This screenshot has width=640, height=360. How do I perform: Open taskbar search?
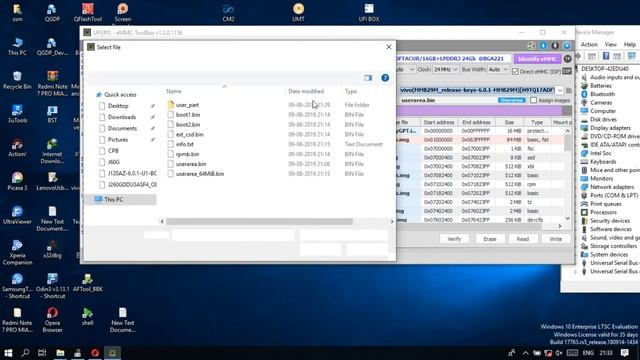(25, 353)
